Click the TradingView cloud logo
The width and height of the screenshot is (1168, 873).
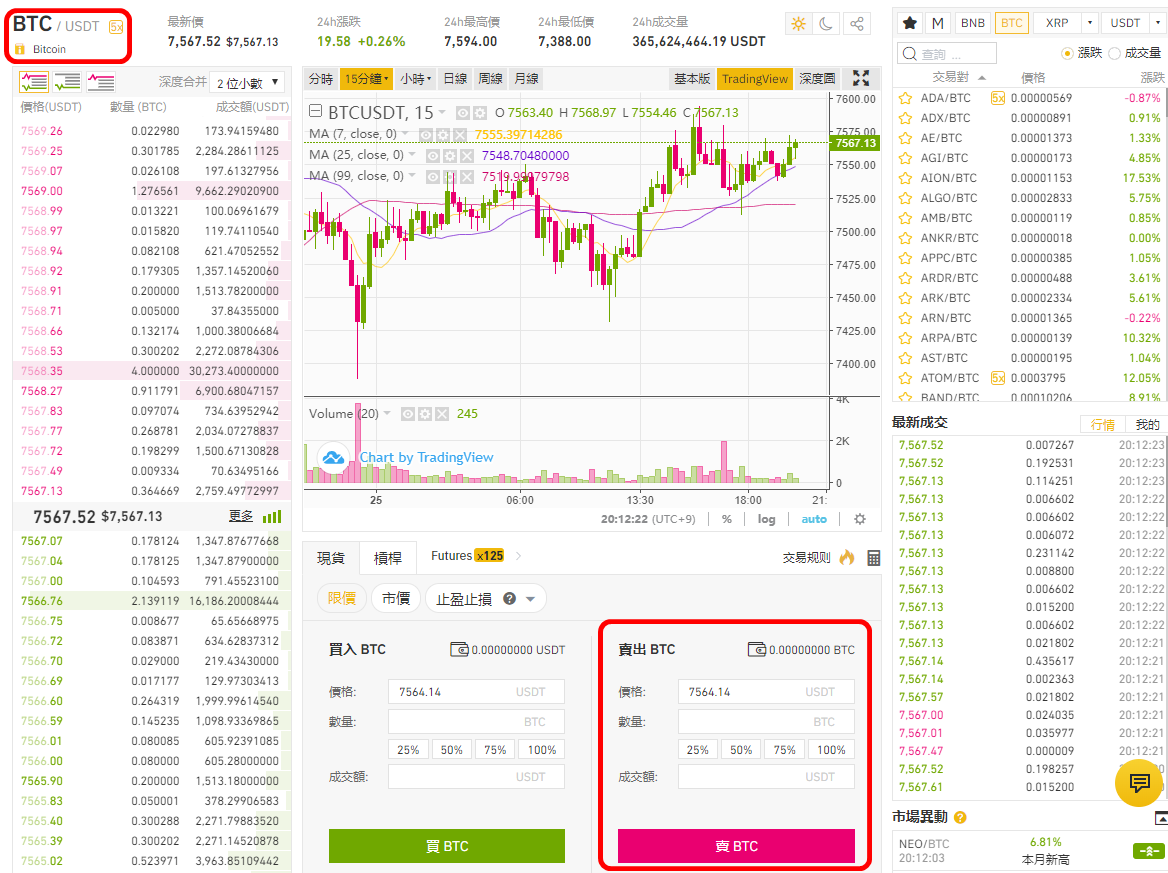333,457
